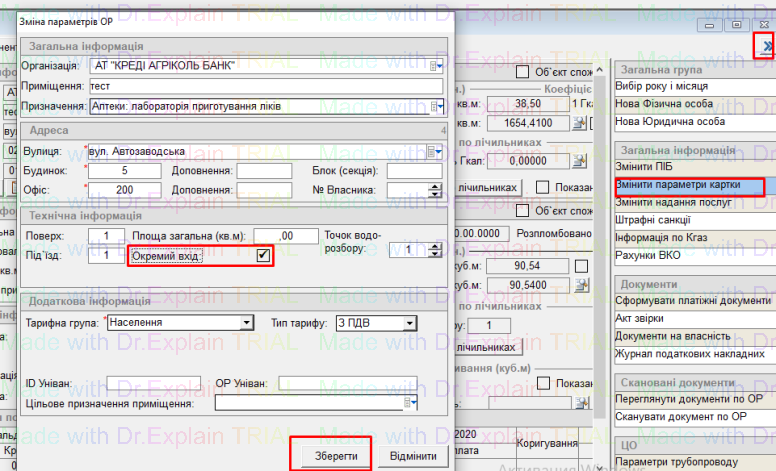Toggle the checkbox beside the 90,54 value
This screenshot has height=471, width=776.
tap(581, 266)
